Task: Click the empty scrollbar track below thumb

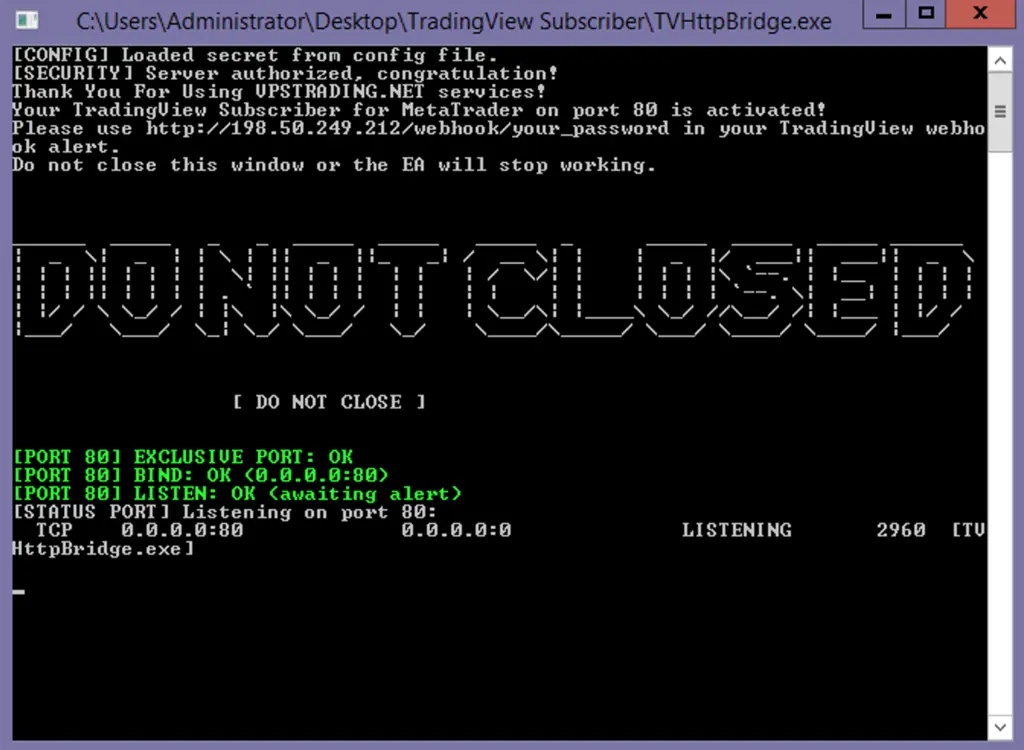Action: (x=1000, y=431)
